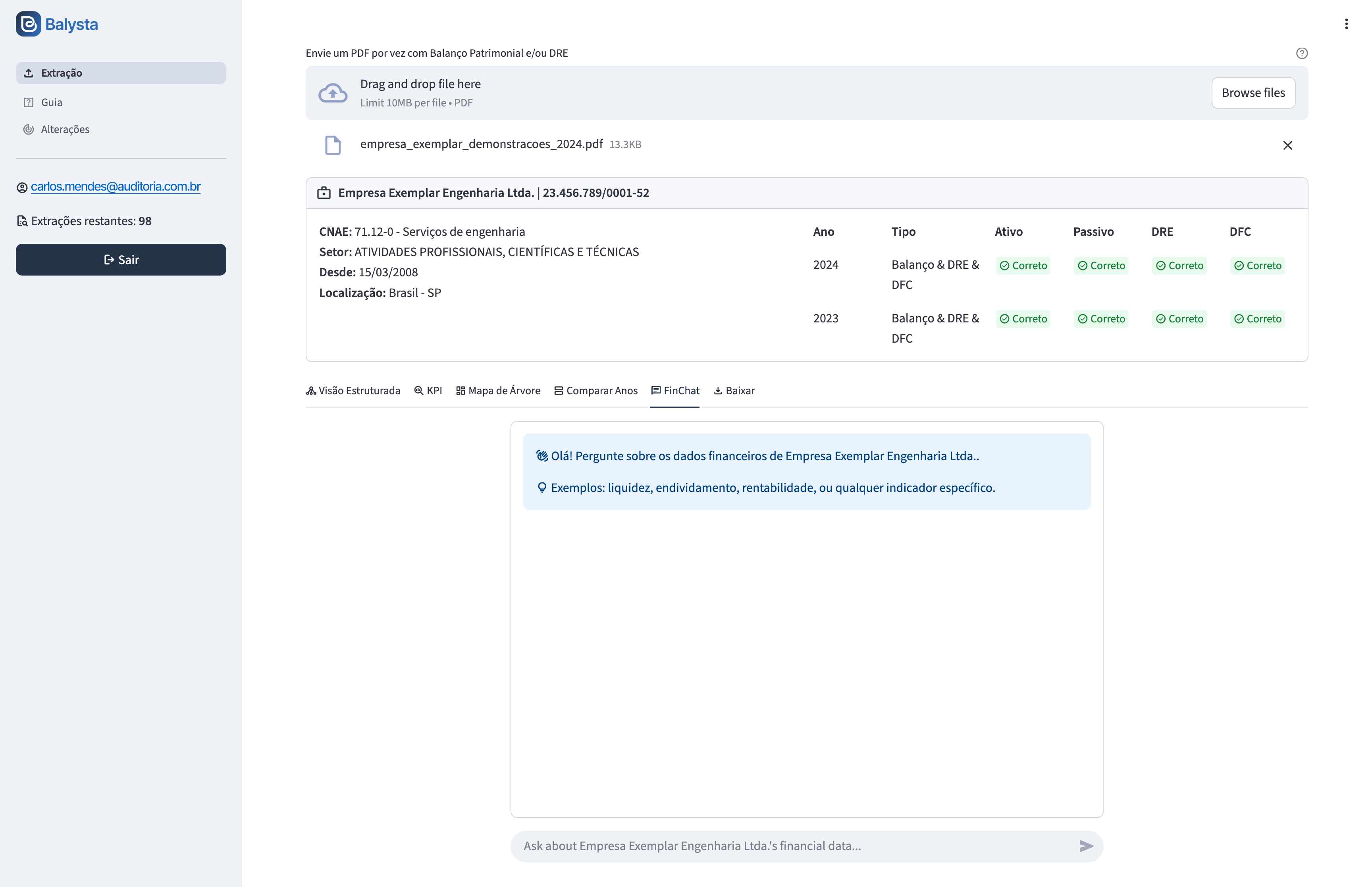Open the Extração sidebar item
The width and height of the screenshot is (1372, 887).
pos(121,73)
